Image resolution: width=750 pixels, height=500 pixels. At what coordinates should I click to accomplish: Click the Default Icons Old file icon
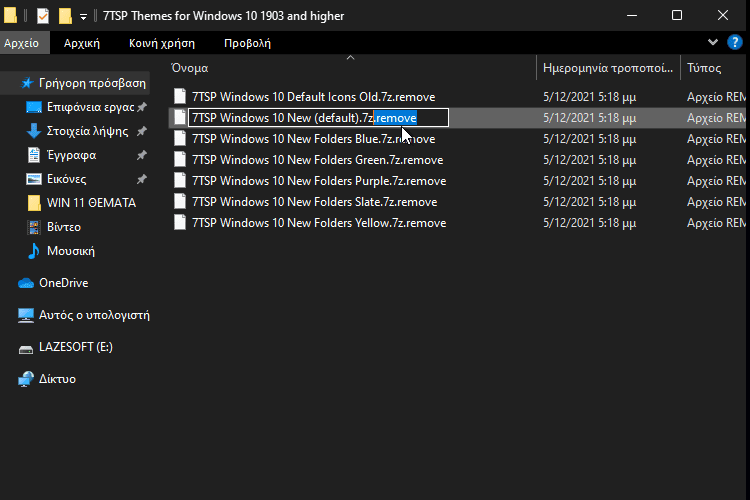(x=180, y=96)
